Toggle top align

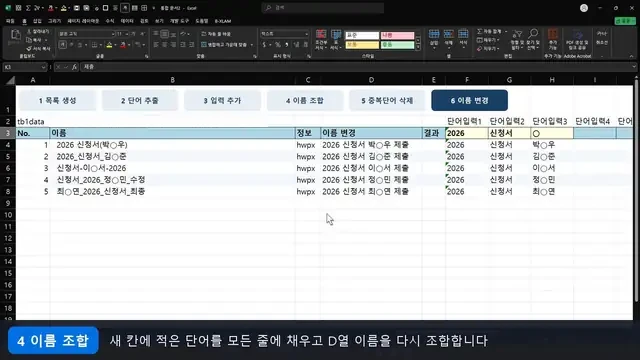(156, 33)
